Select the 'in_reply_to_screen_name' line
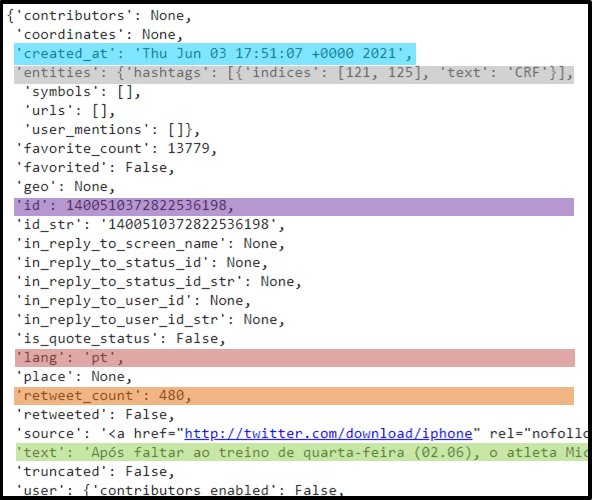 (150, 244)
